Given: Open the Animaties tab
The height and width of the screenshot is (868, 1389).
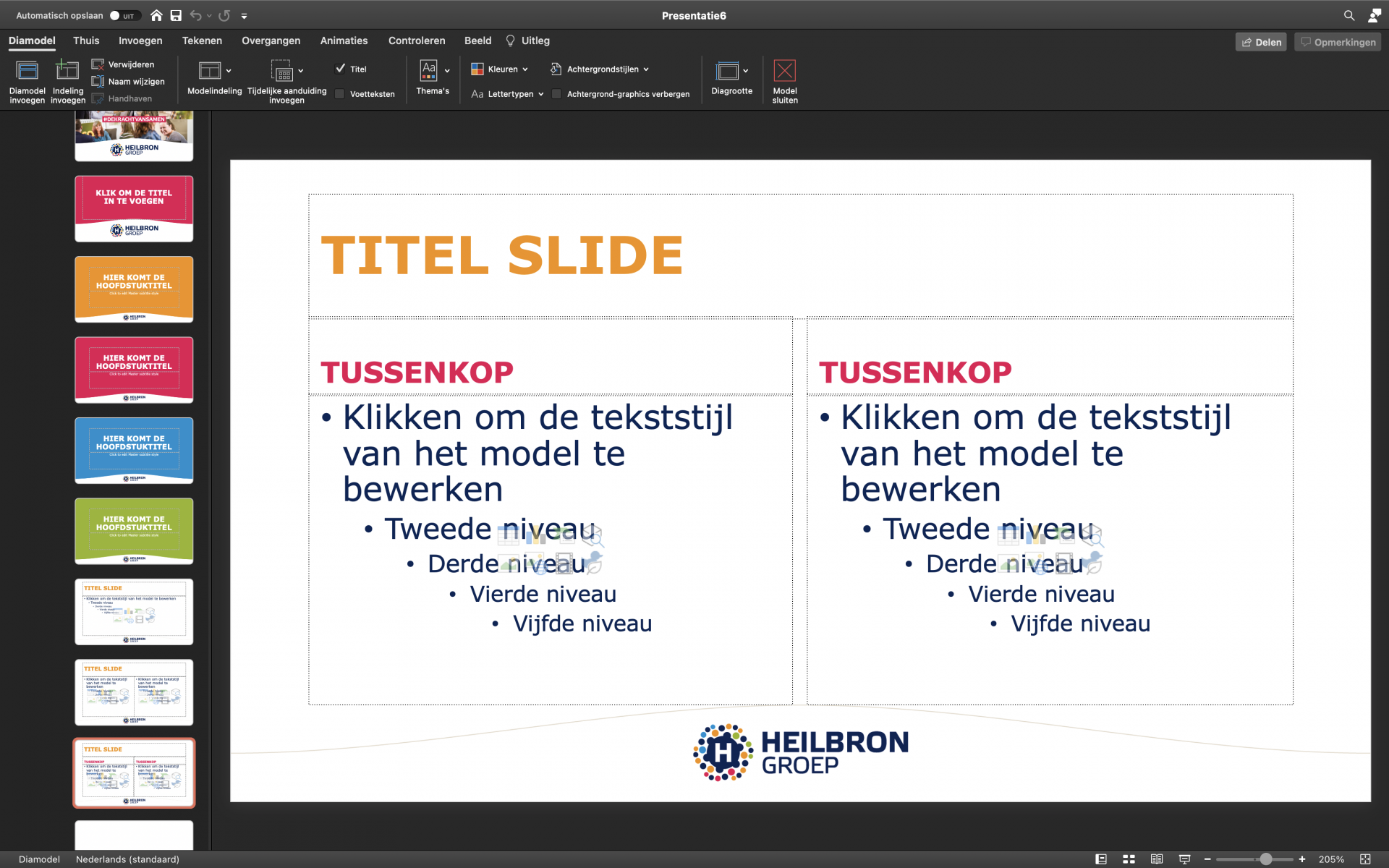Looking at the screenshot, I should 344,41.
